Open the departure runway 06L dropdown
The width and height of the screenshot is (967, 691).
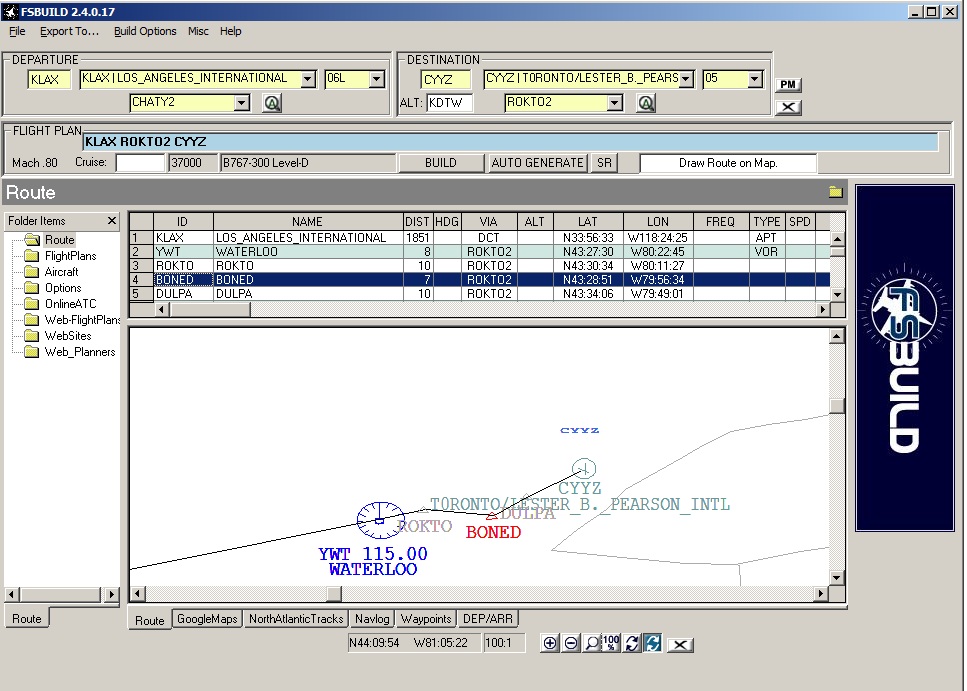377,79
